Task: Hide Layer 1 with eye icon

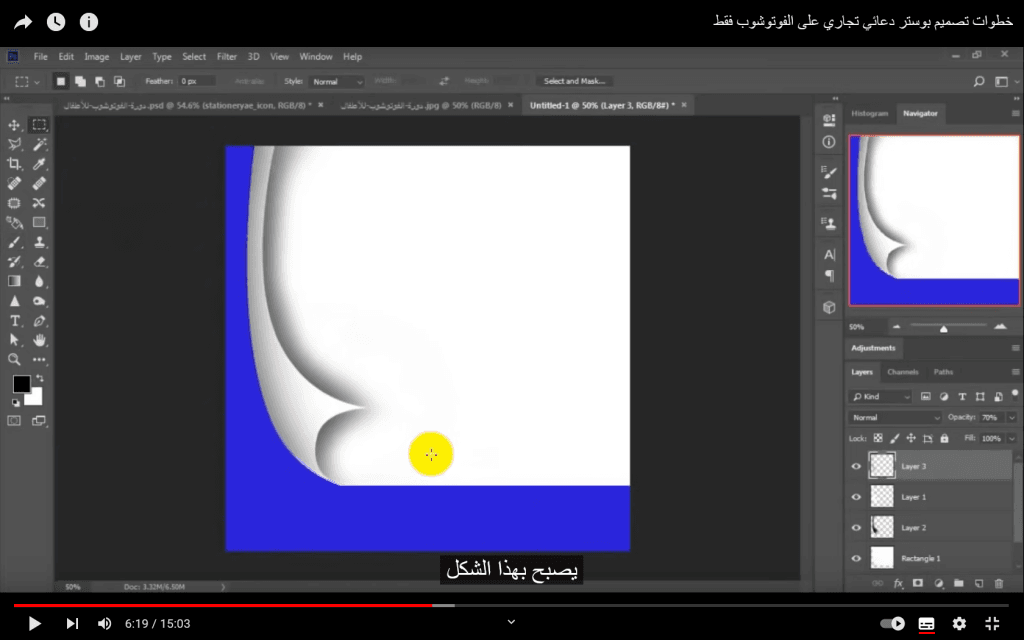Action: [x=856, y=497]
